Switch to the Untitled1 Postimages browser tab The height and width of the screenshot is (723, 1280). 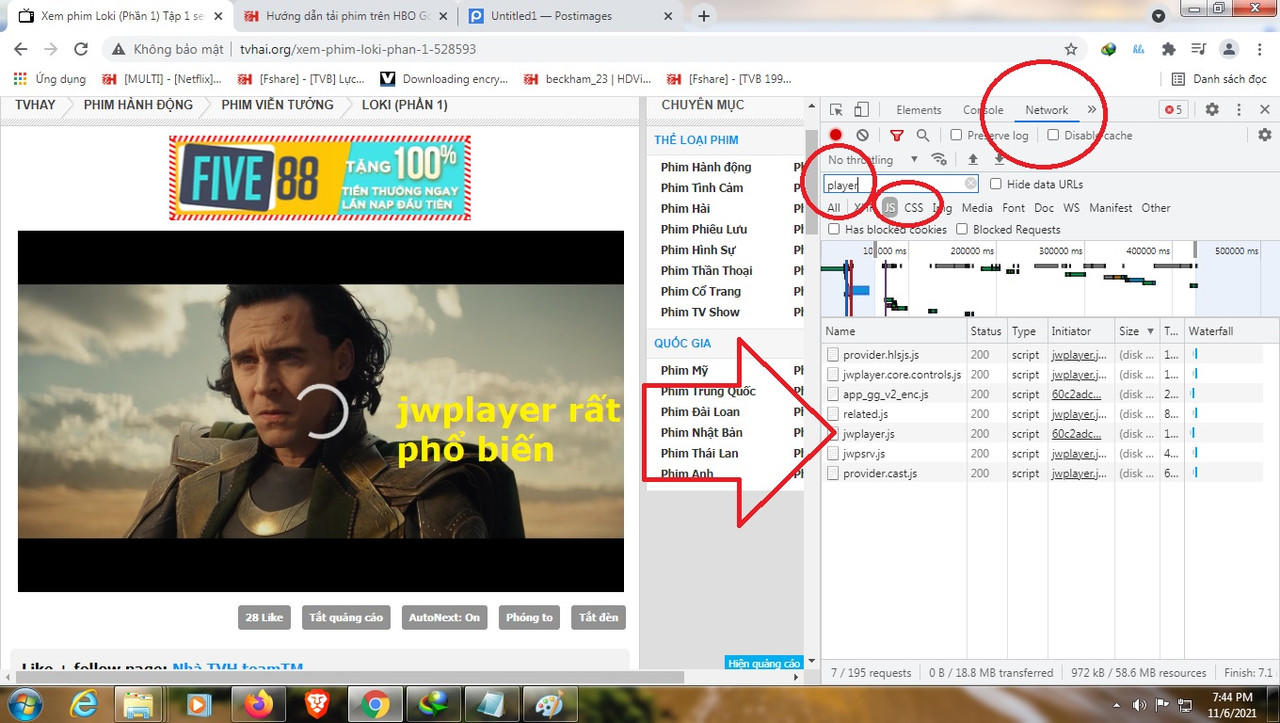click(570, 16)
